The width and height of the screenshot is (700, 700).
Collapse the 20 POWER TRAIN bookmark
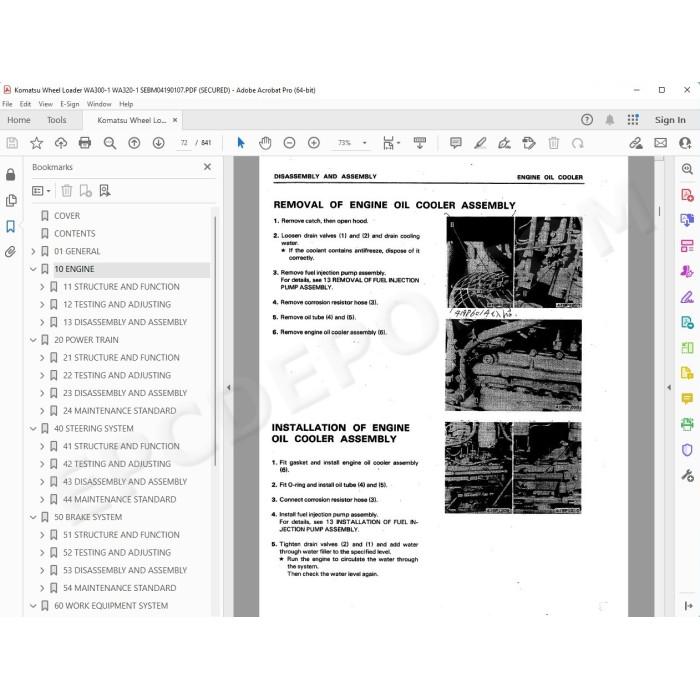point(33,340)
